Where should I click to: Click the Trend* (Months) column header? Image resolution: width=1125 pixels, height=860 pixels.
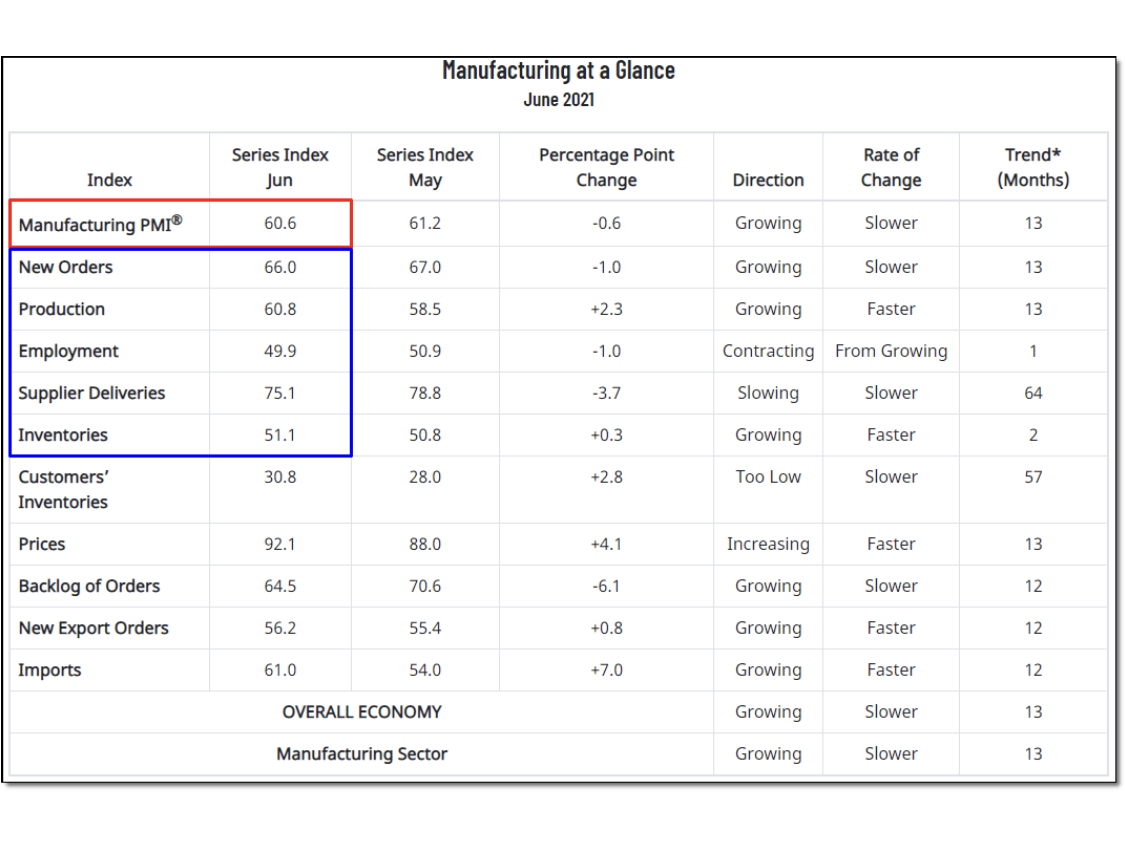(x=1032, y=167)
